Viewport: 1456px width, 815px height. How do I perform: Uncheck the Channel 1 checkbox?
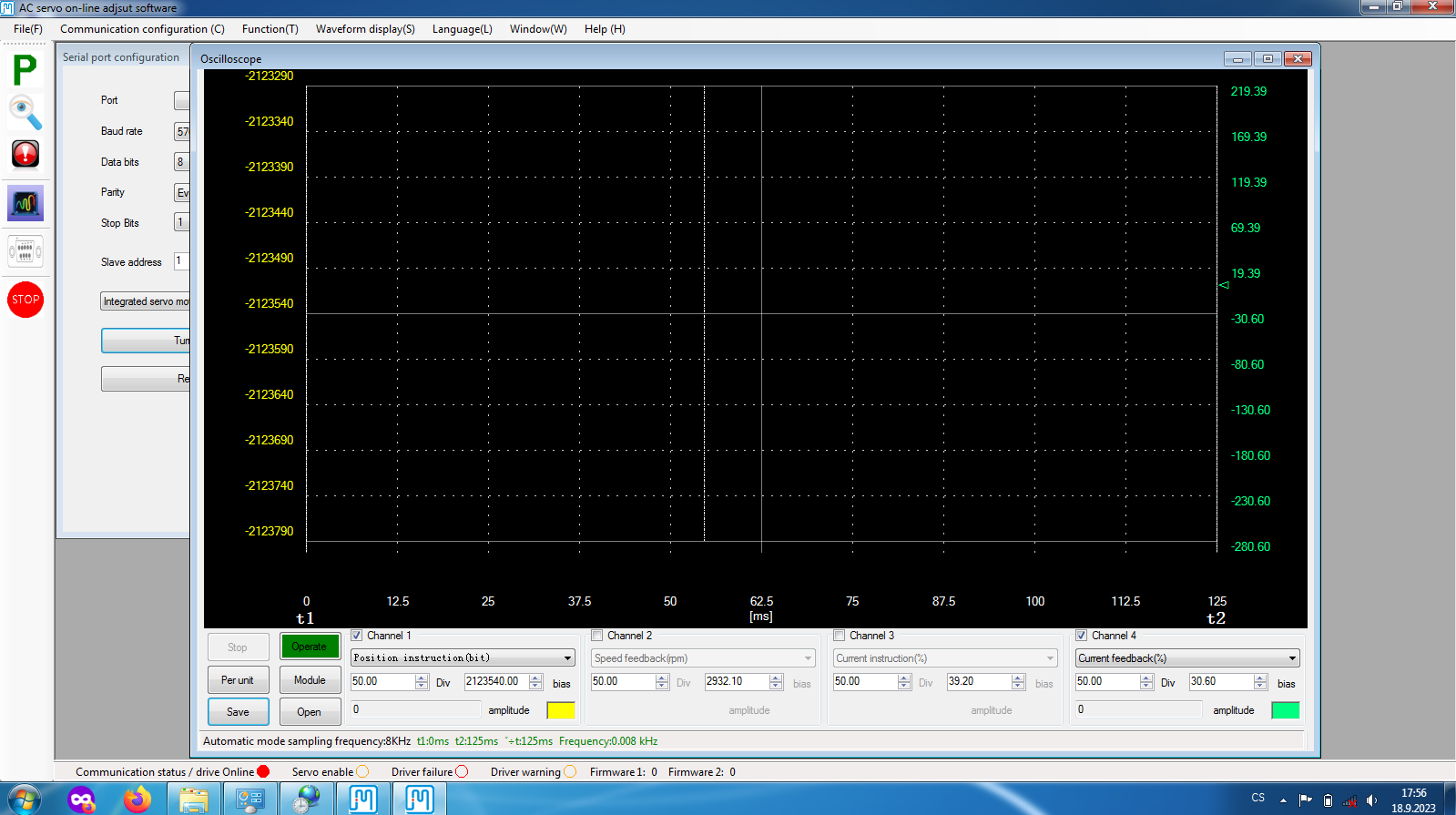click(x=357, y=636)
